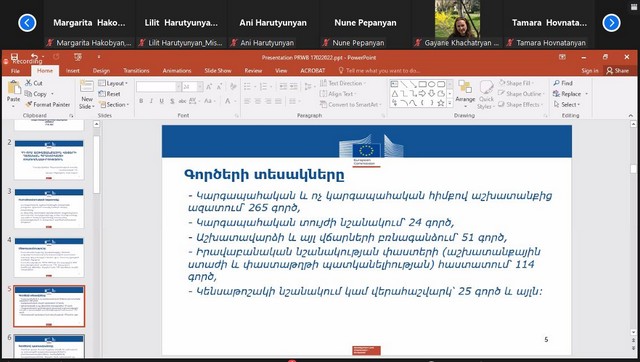640x362 pixels.
Task: Align text right in Paragraph group
Action: (x=268, y=101)
